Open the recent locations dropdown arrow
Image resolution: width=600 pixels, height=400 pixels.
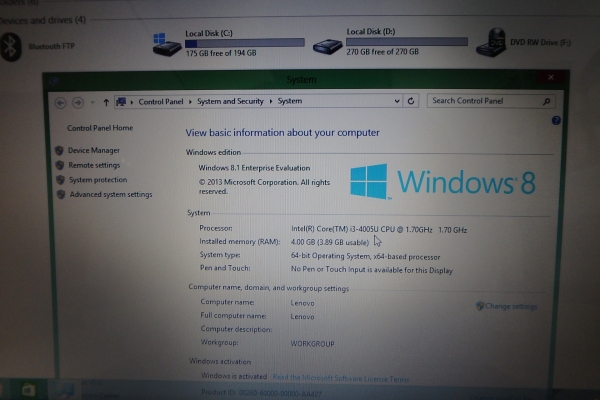92,103
